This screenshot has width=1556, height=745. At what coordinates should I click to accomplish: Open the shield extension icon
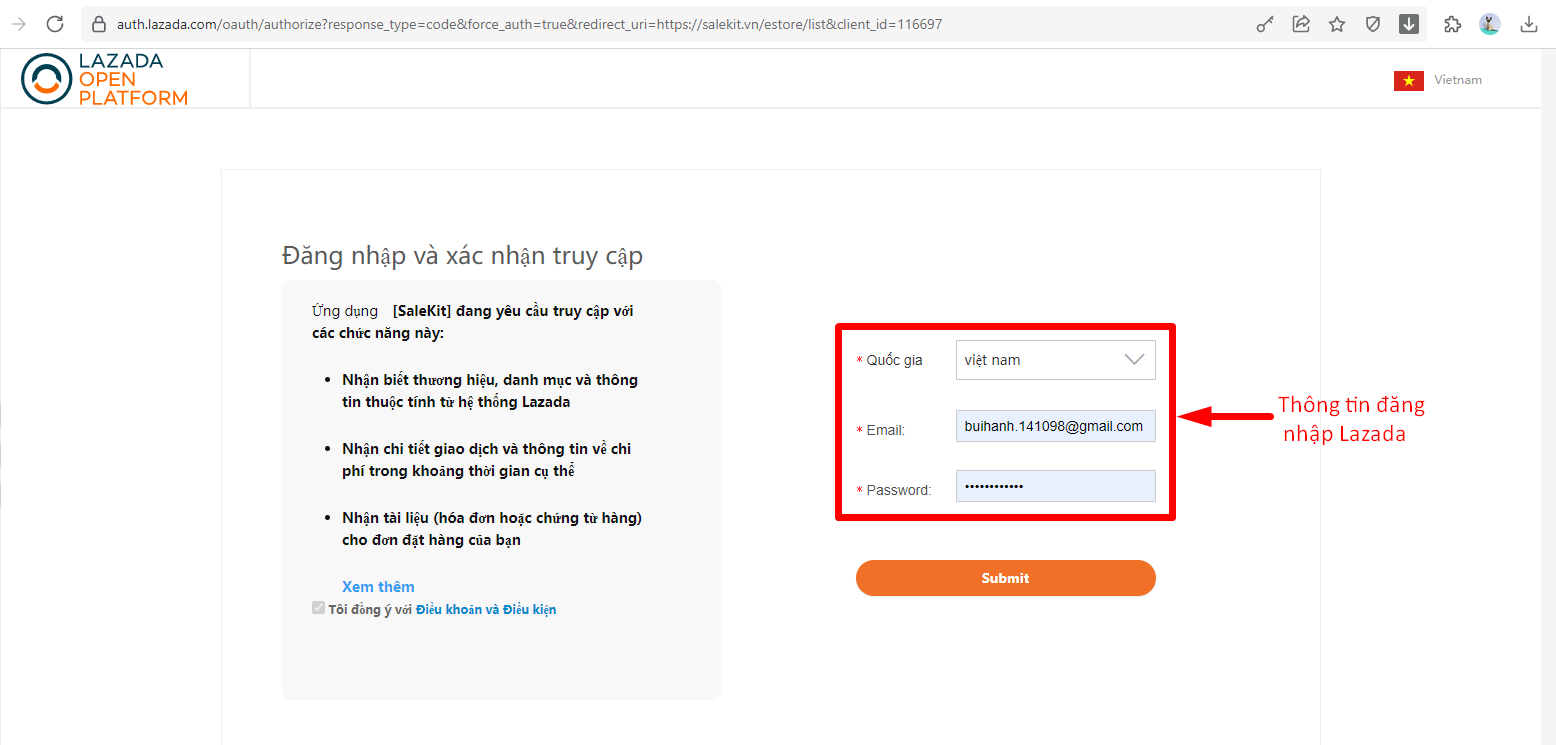(1373, 24)
